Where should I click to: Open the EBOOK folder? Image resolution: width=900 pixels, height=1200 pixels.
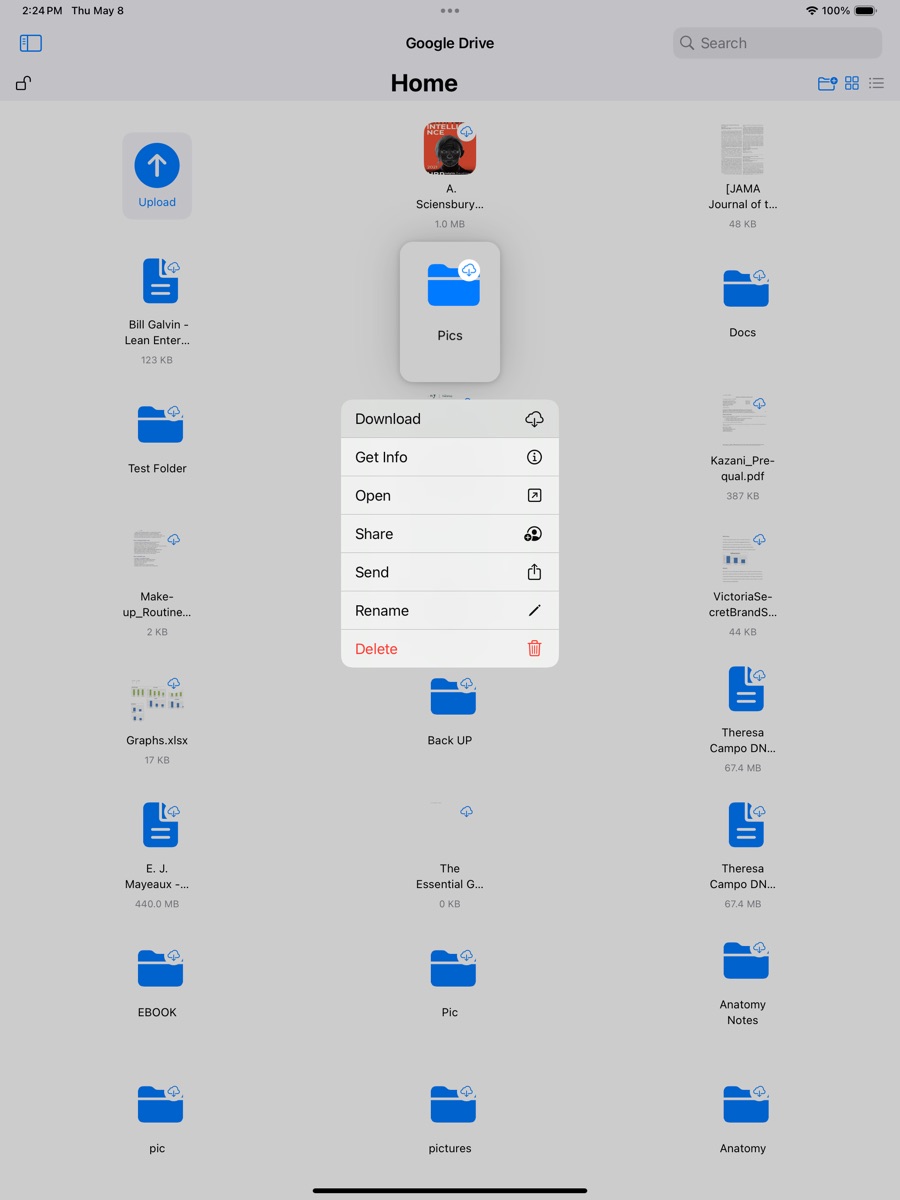click(x=160, y=968)
